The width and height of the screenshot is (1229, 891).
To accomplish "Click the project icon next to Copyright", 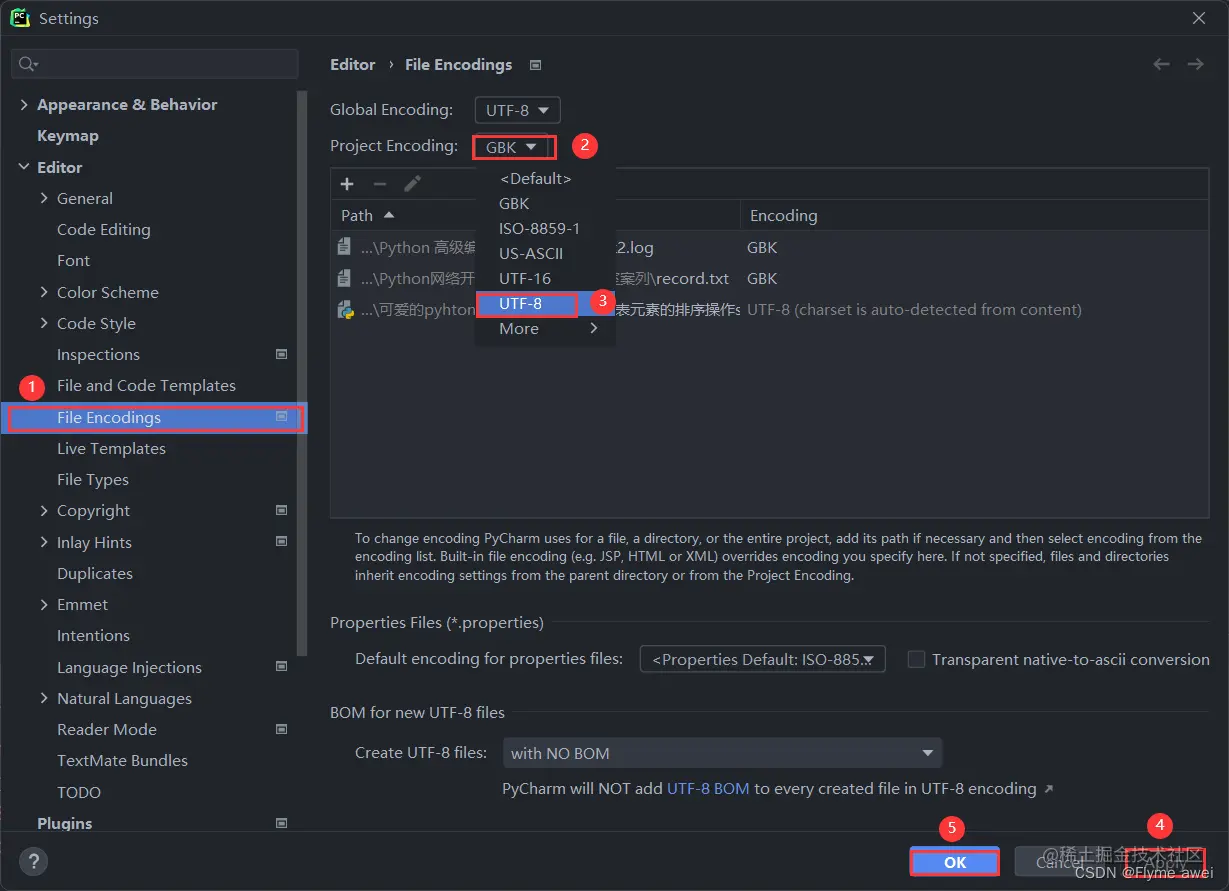I will tap(281, 510).
